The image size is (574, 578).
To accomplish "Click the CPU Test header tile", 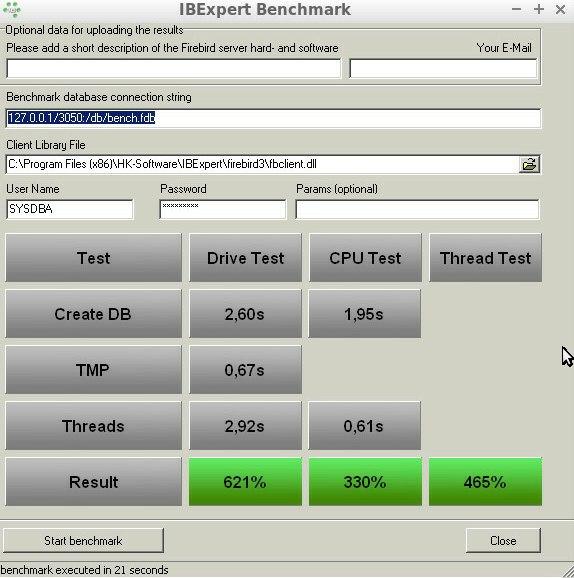I will point(365,258).
